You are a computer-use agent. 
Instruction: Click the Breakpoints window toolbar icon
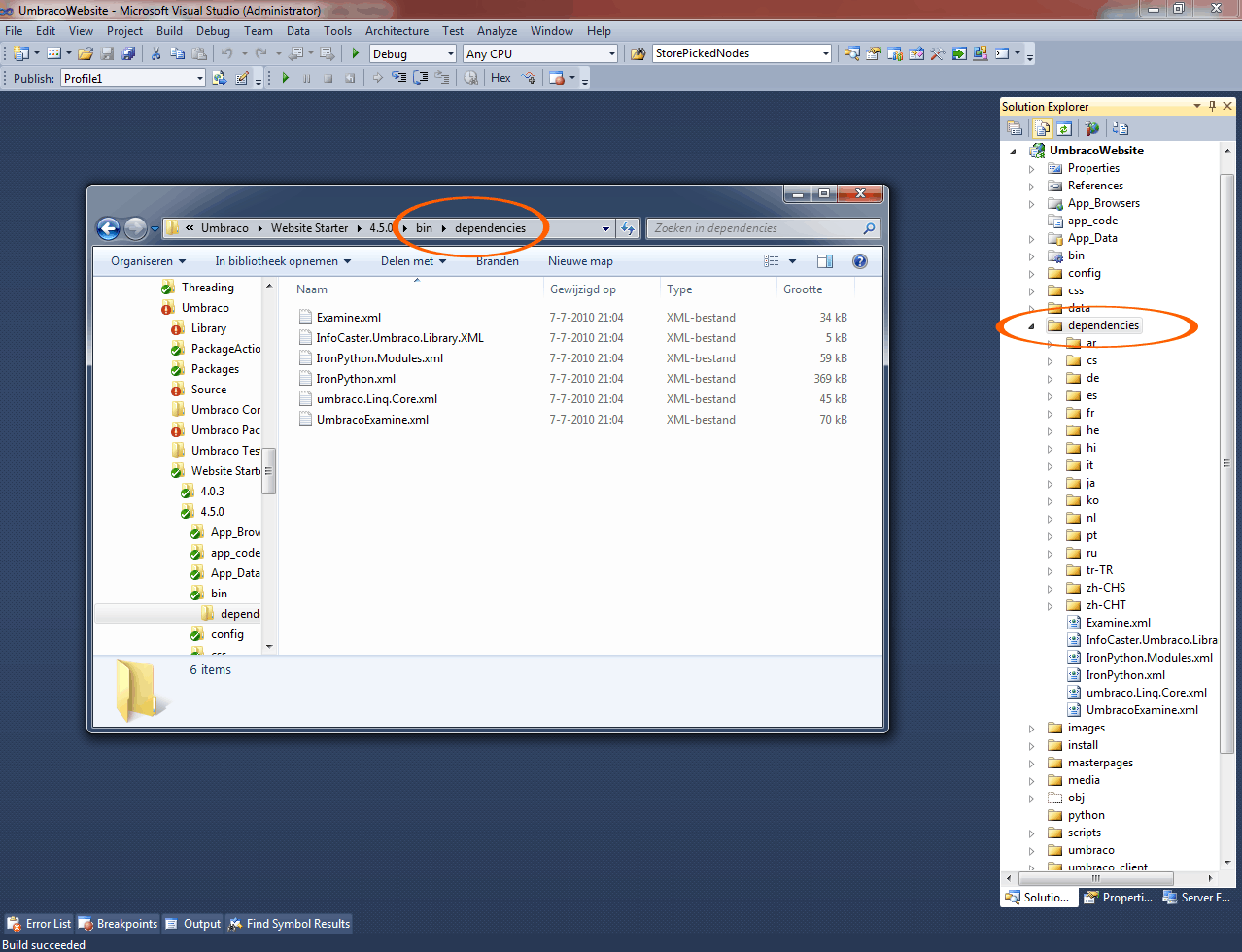click(557, 78)
